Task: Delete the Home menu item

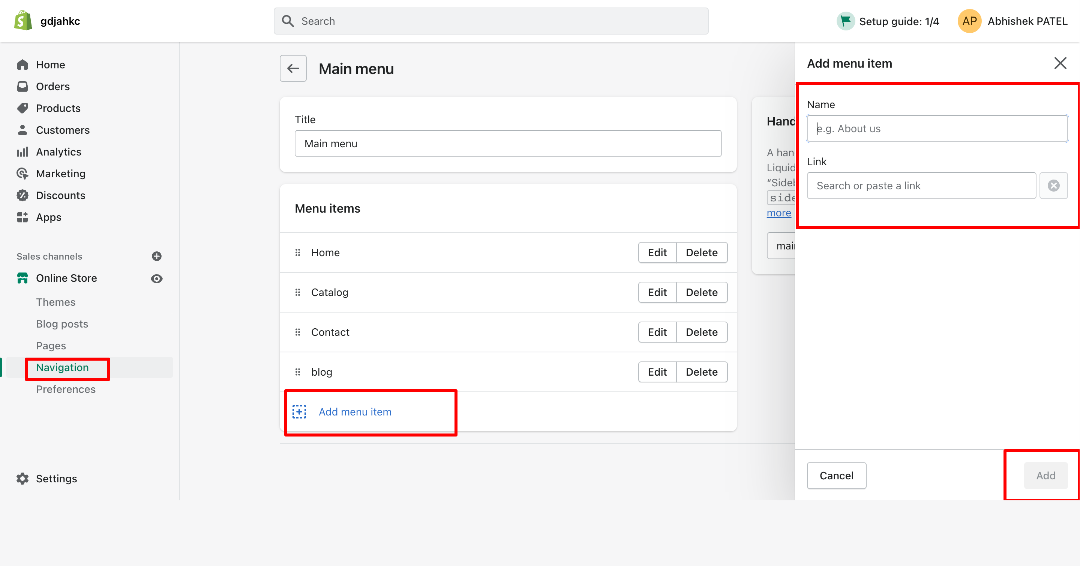Action: click(x=702, y=253)
